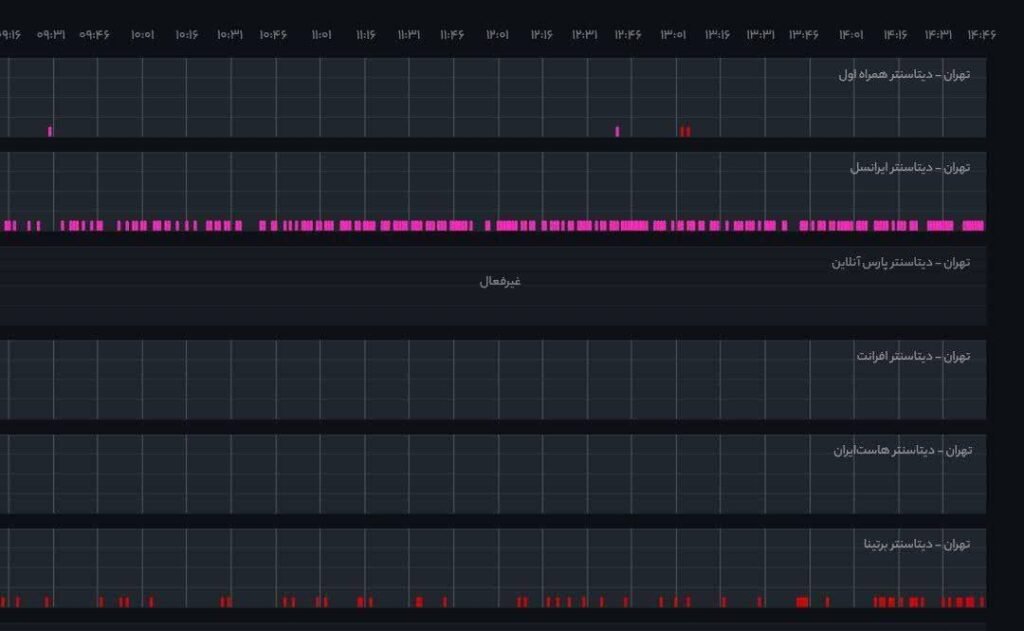Image resolution: width=1024 pixels, height=631 pixels.
Task: Open the 'دیتاسنتر همراه اول' row label
Action: (x=904, y=74)
